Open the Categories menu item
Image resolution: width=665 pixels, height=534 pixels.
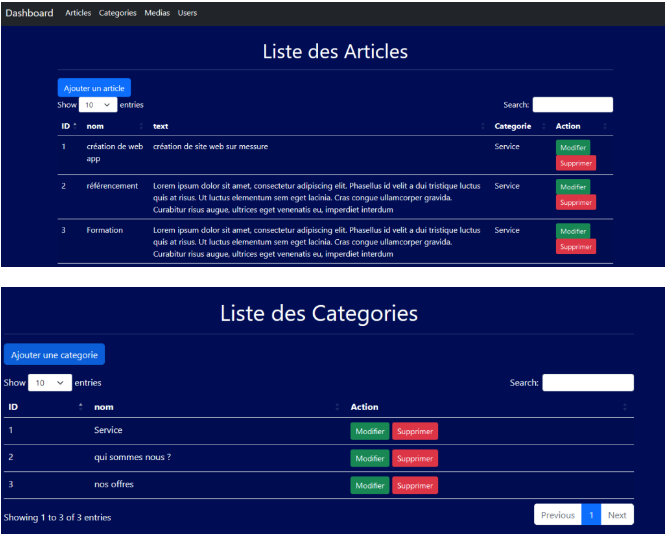coord(118,13)
